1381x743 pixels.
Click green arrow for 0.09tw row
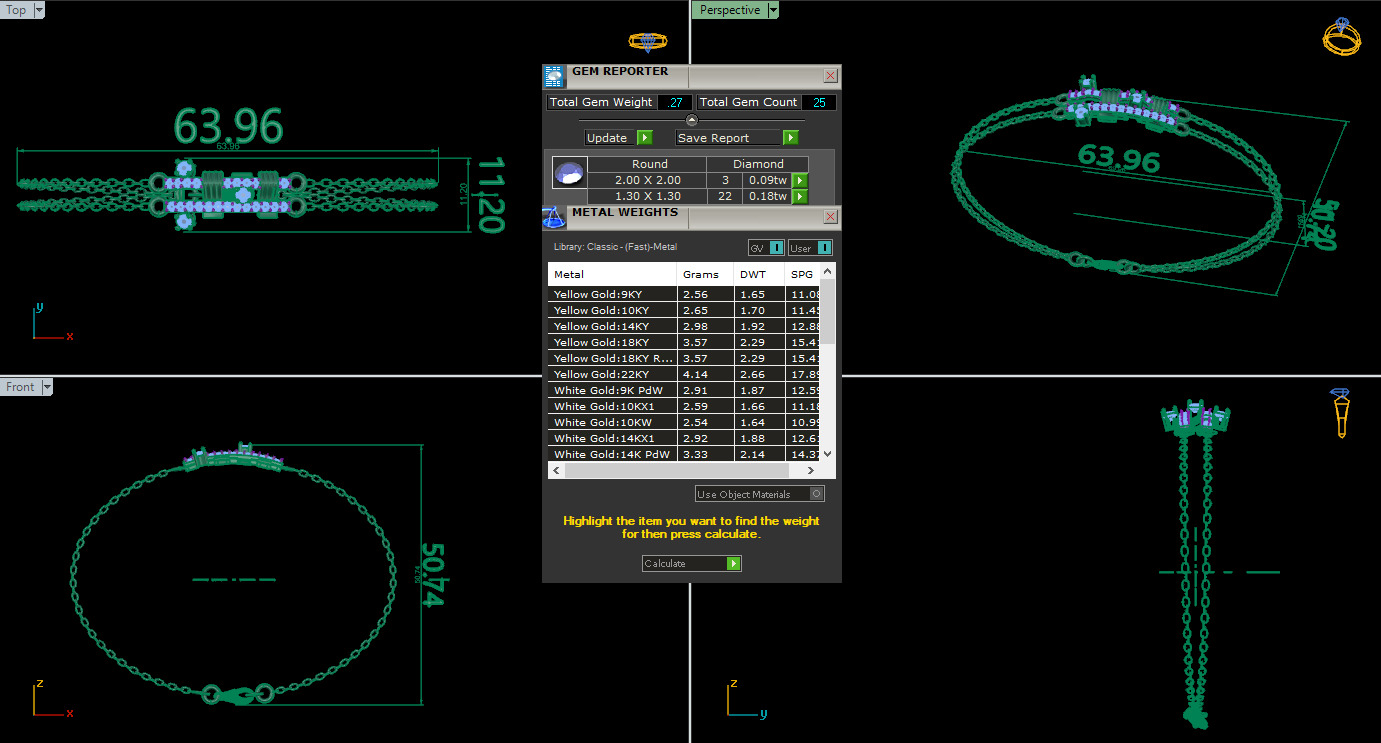pyautogui.click(x=799, y=180)
